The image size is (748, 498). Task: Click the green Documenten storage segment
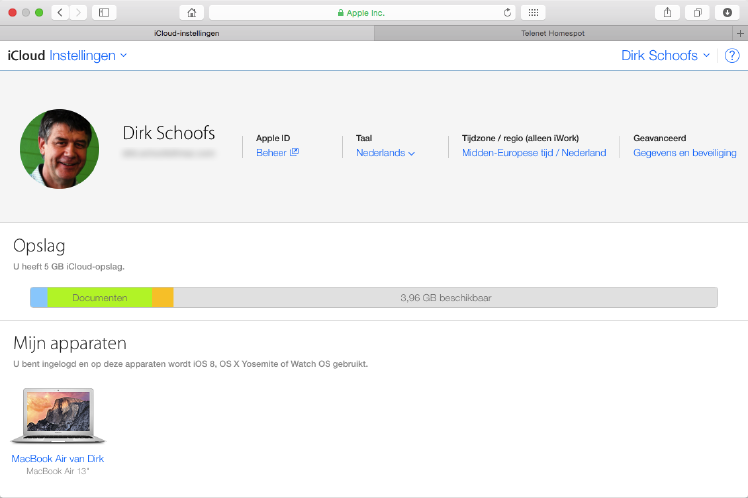(100, 298)
